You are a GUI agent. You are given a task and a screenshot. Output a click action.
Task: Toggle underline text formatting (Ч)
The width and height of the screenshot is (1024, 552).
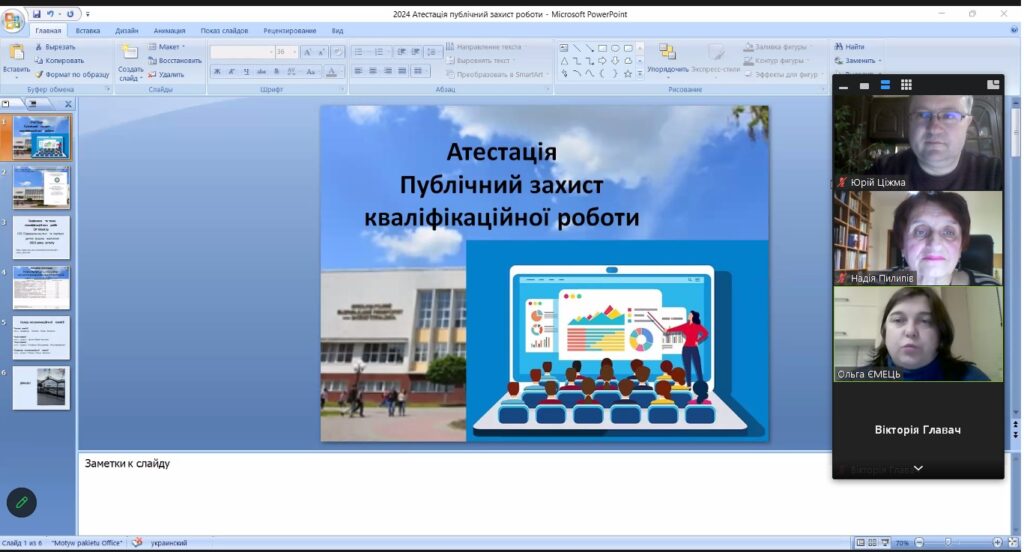pyautogui.click(x=246, y=71)
